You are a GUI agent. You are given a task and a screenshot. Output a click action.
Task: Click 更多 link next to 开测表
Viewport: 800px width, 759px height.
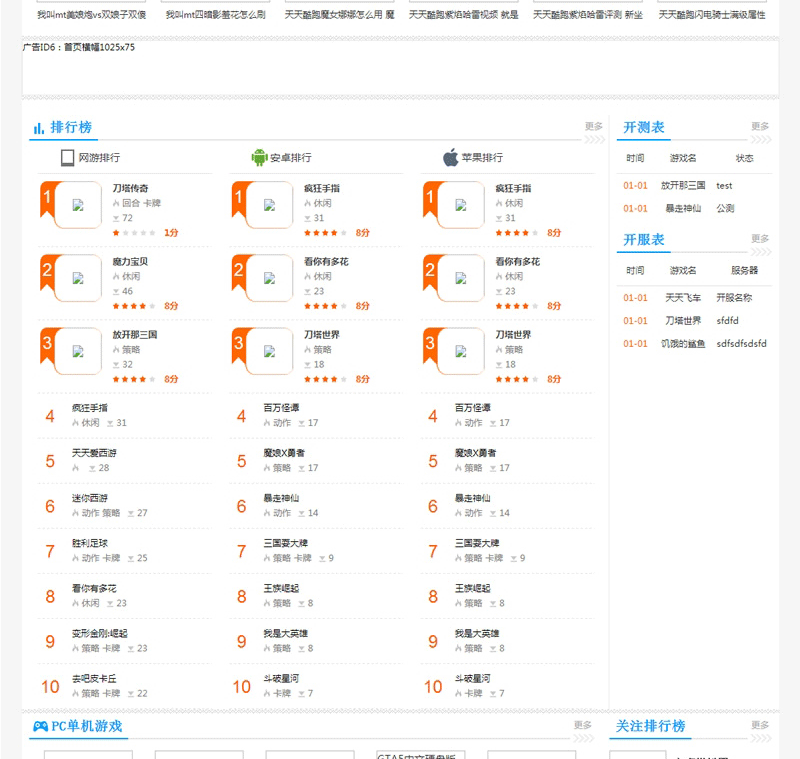click(x=760, y=126)
